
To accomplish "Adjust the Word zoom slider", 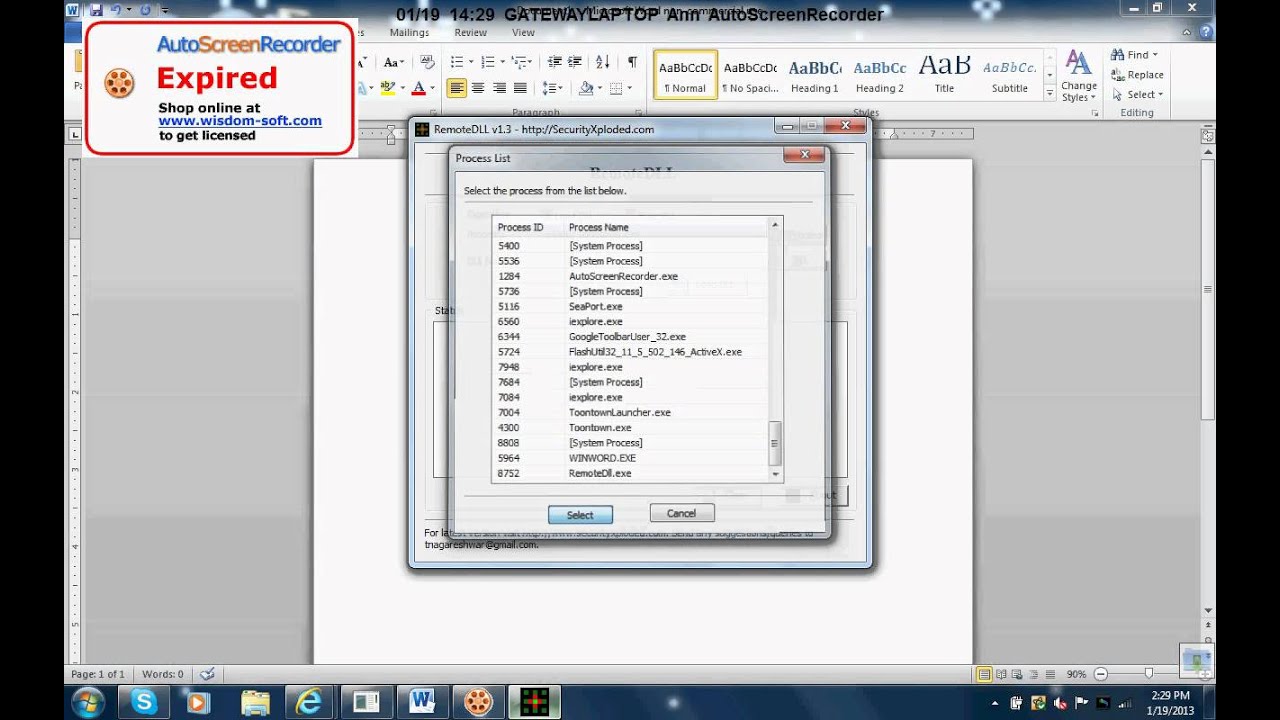I will coord(1148,674).
